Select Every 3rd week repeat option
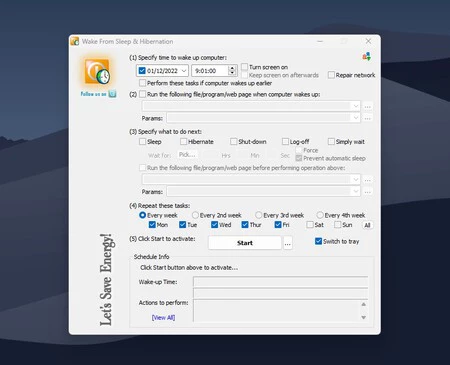Viewport: 450px width, 365px height. (258, 215)
